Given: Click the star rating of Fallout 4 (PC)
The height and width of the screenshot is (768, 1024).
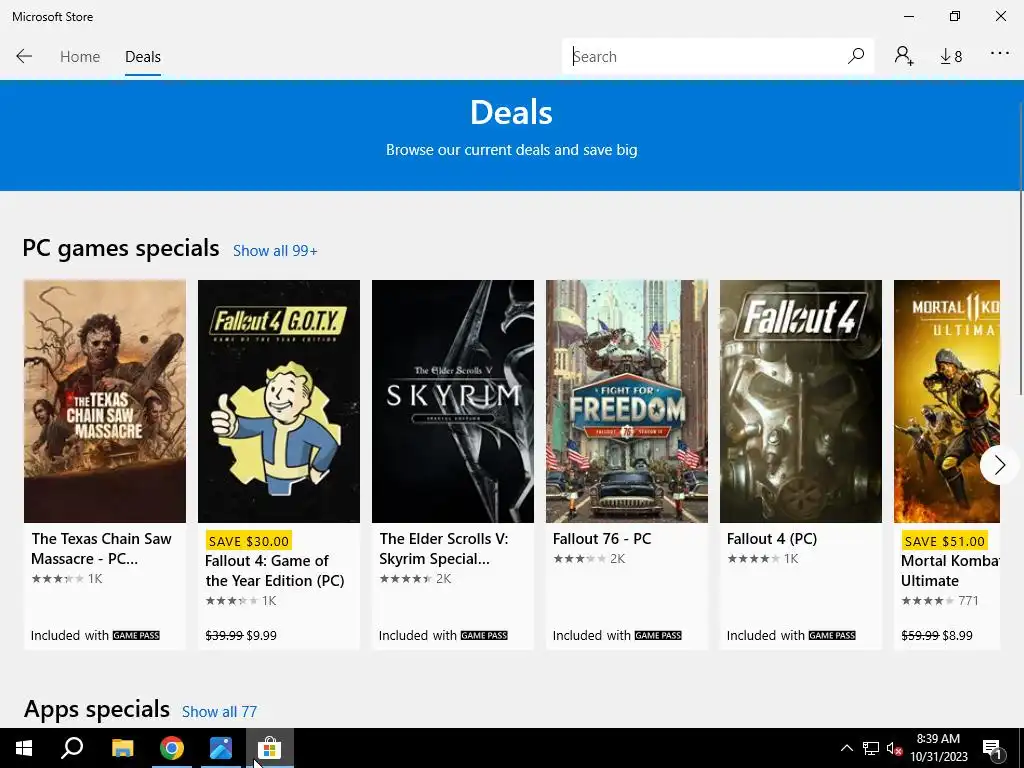Looking at the screenshot, I should pyautogui.click(x=754, y=558).
